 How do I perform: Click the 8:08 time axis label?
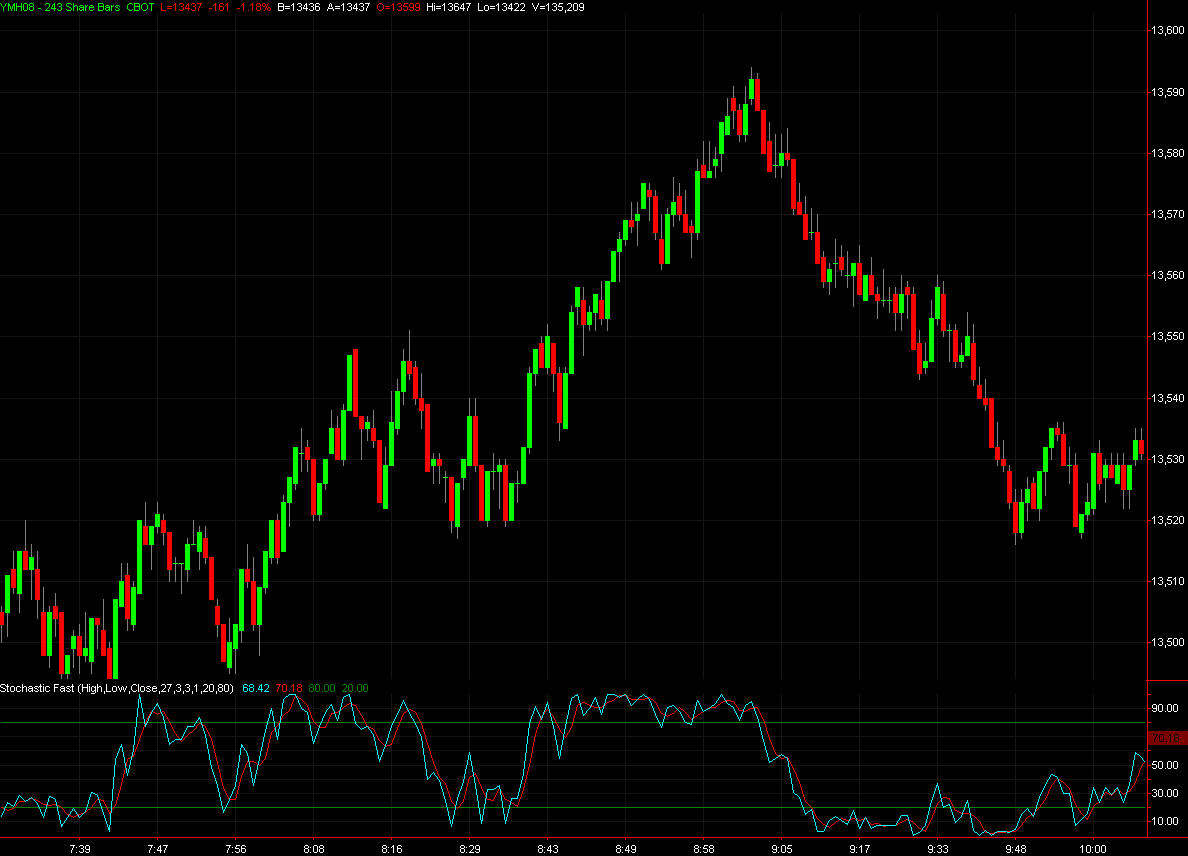pos(314,849)
